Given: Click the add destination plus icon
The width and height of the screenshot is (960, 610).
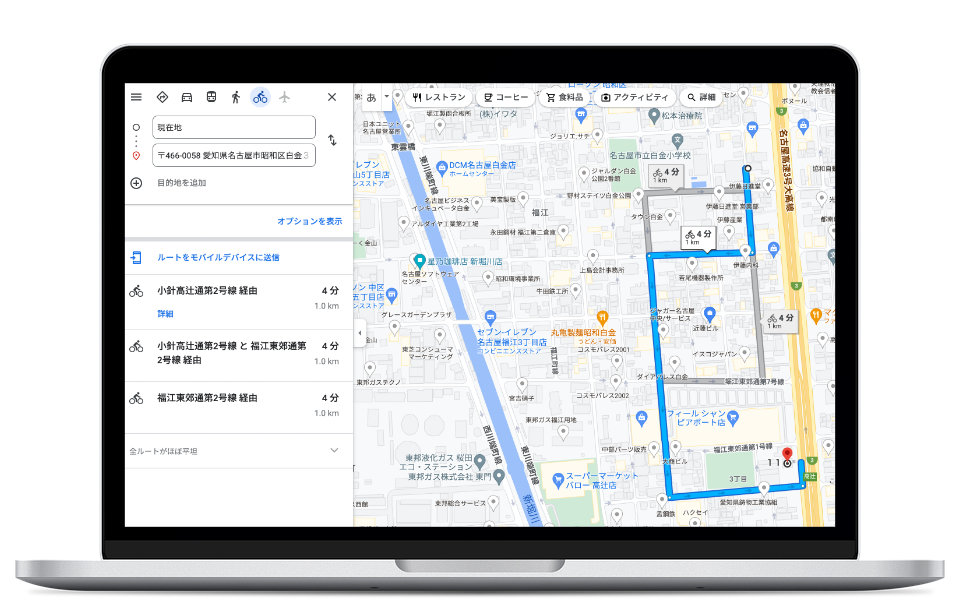Looking at the screenshot, I should pos(136,183).
